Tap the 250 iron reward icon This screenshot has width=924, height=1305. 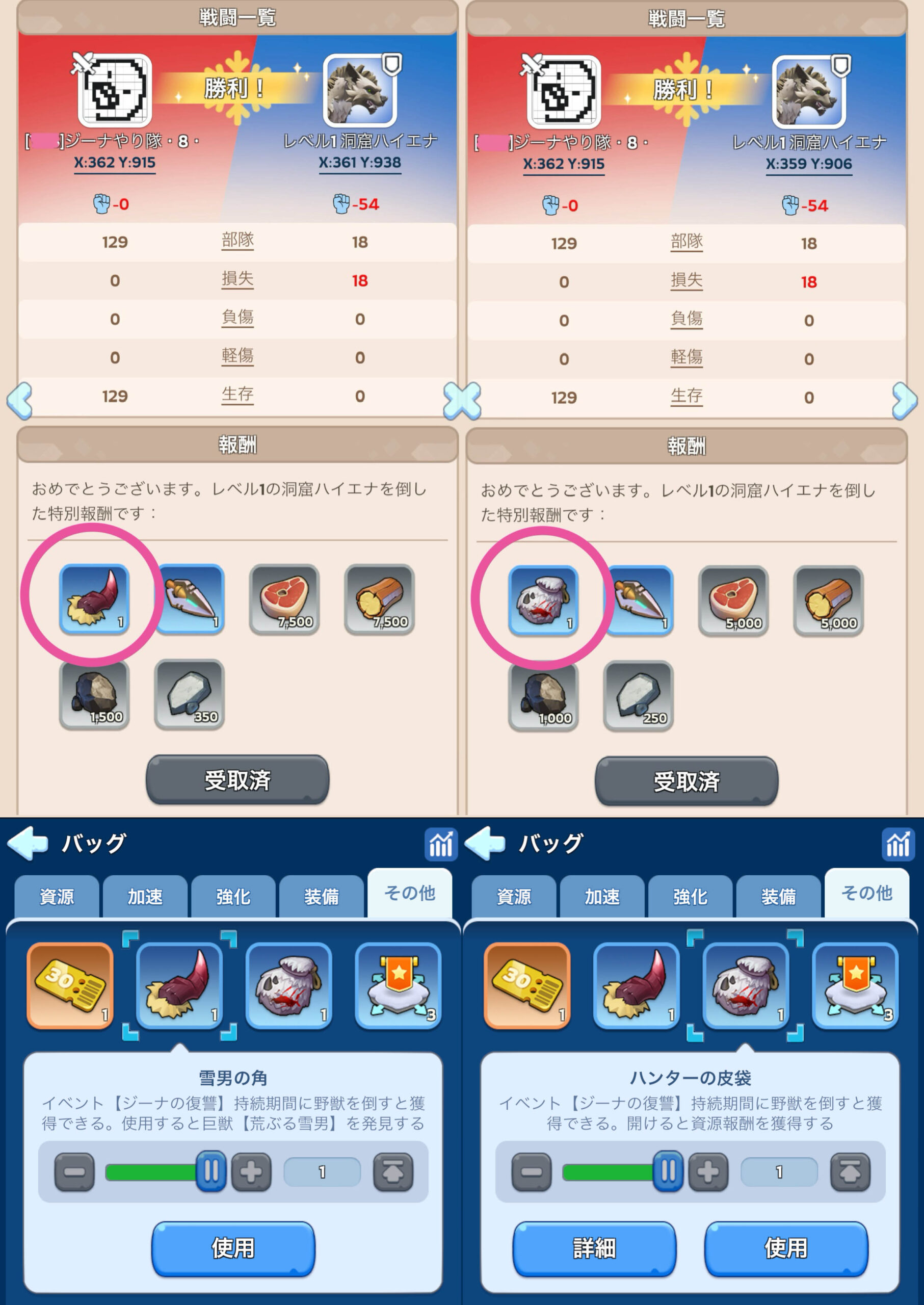[639, 695]
